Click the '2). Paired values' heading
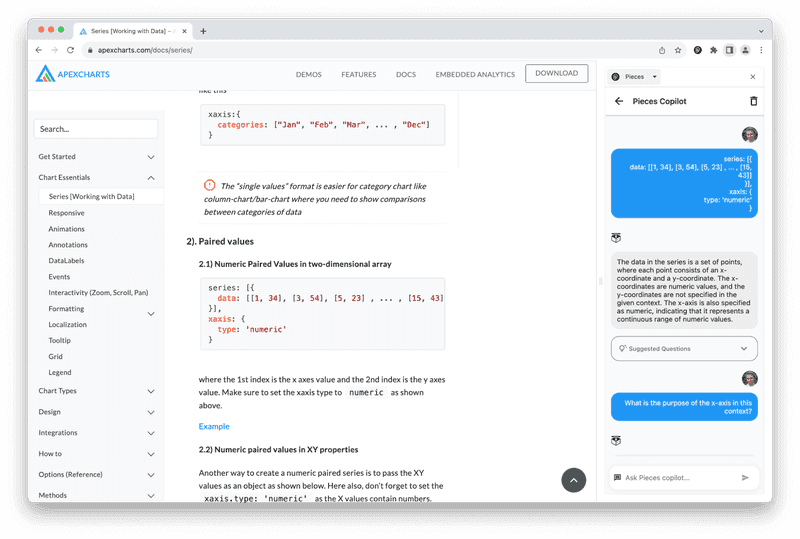 coord(220,241)
